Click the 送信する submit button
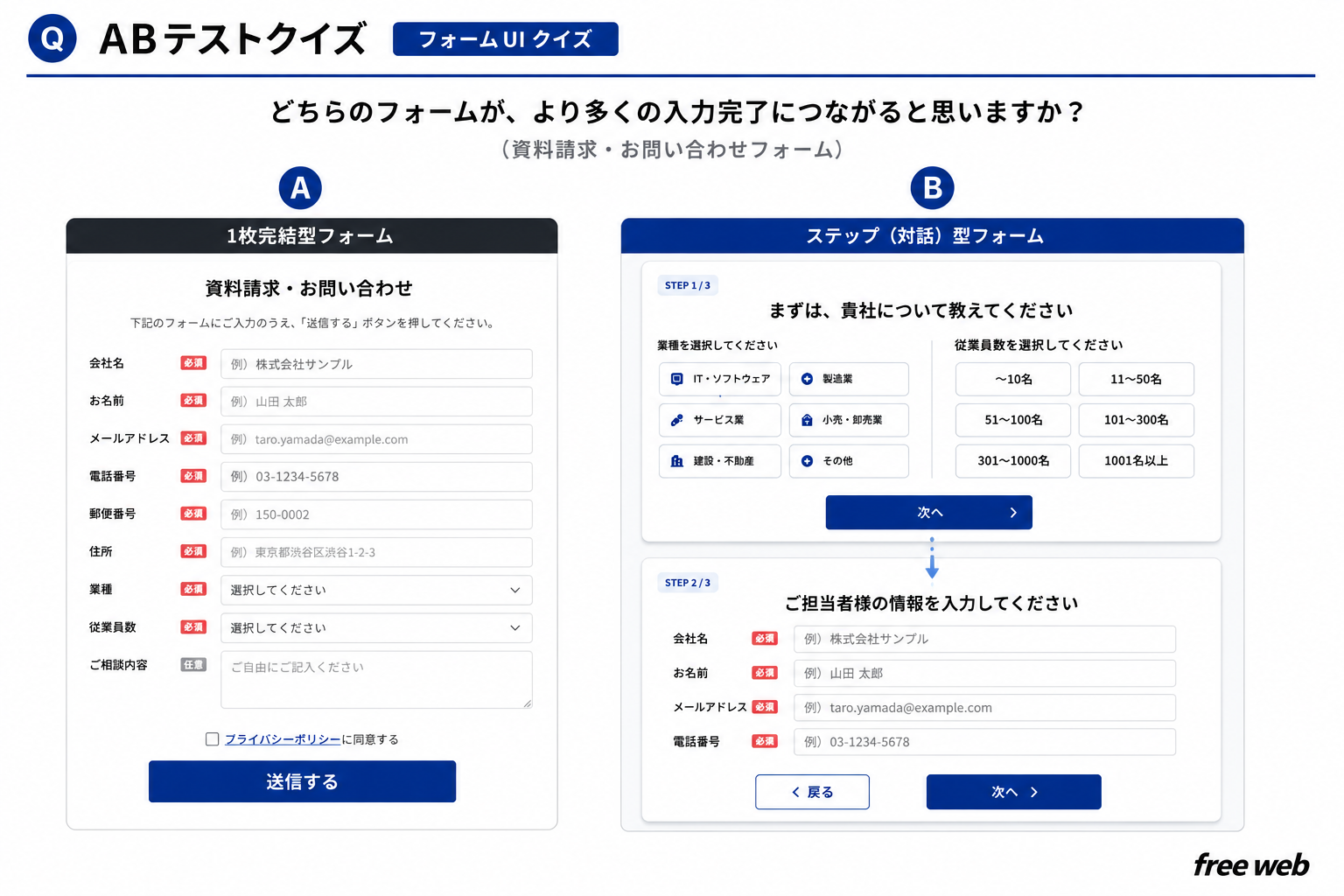The image size is (1344, 896). (302, 781)
